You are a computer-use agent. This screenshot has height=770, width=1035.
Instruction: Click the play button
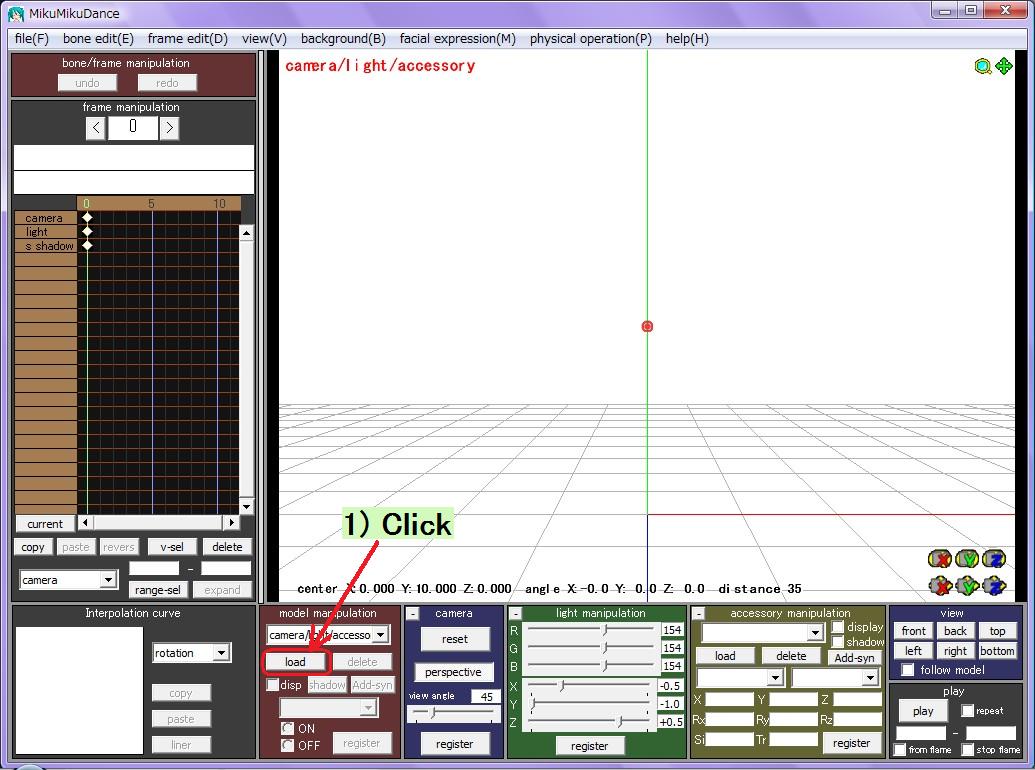pos(923,711)
